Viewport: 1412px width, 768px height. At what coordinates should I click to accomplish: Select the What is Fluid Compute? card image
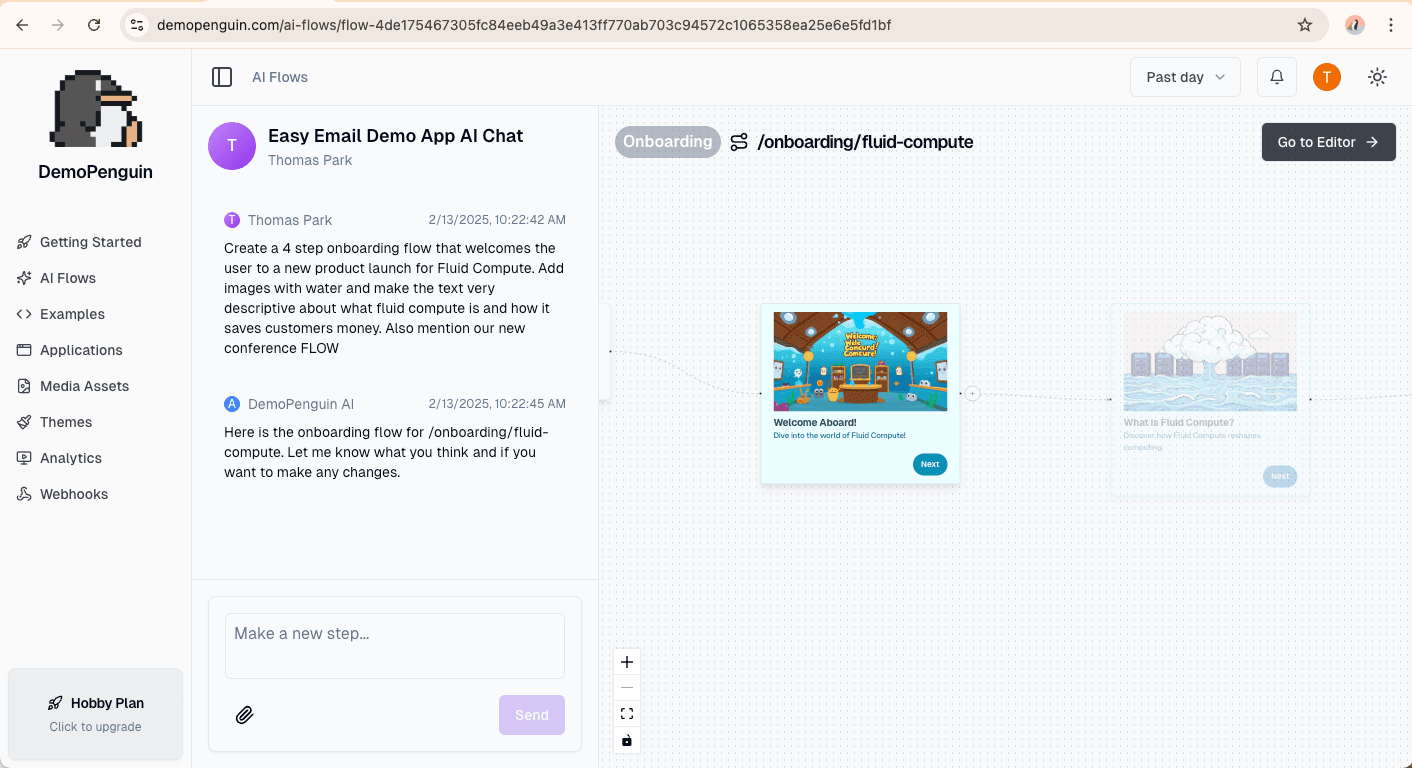pos(1210,362)
